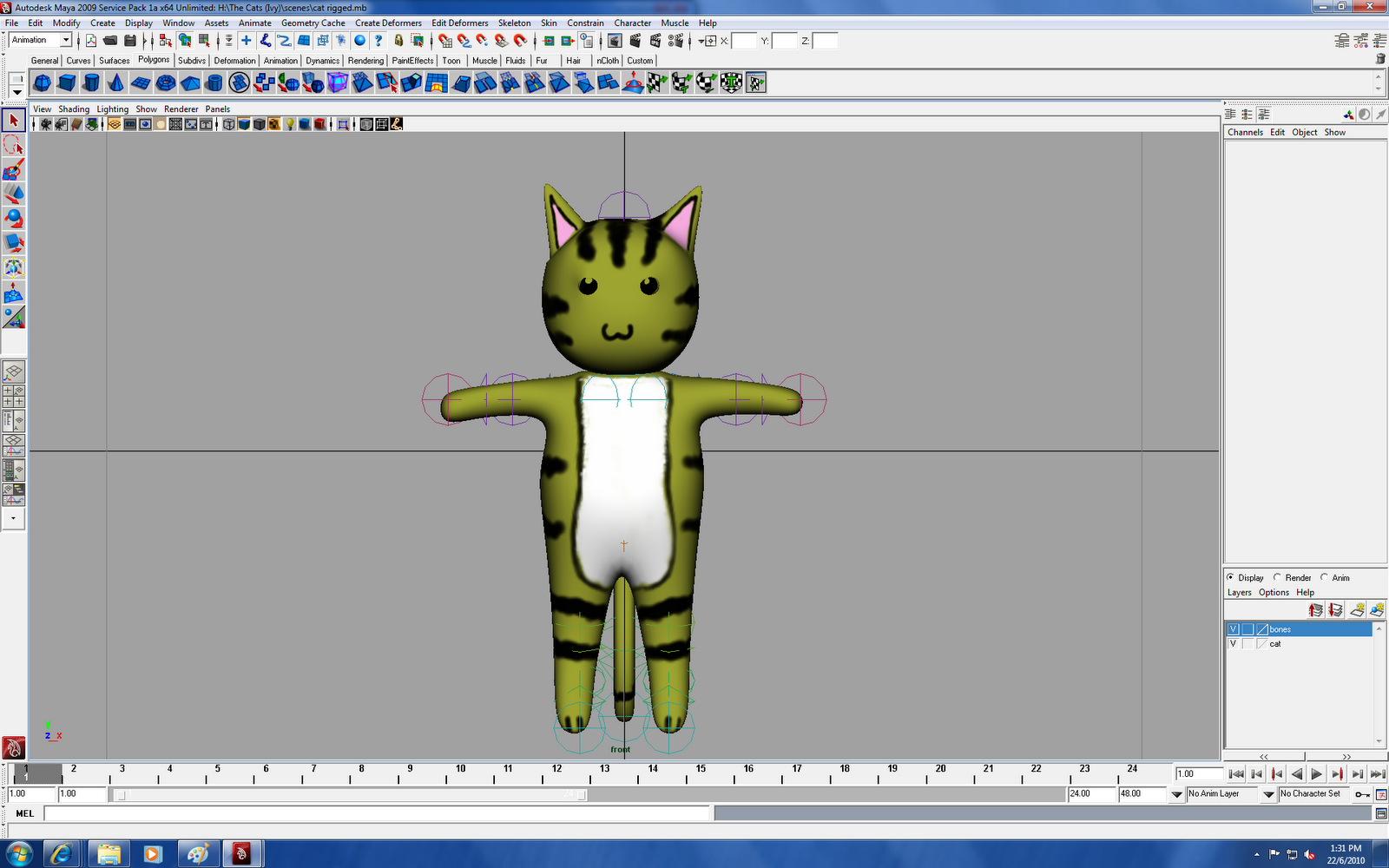The image size is (1389, 868).
Task: Play the animation forward
Action: coord(1317,773)
